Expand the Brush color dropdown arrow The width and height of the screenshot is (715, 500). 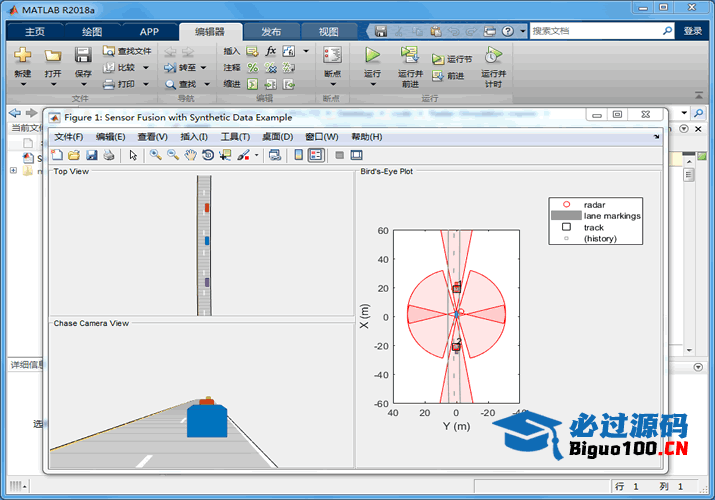pyautogui.click(x=256, y=155)
